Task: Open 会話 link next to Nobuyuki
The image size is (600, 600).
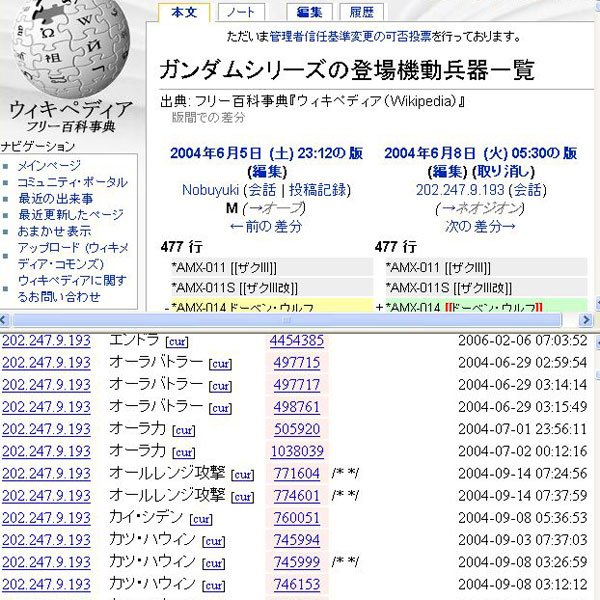Action: pos(262,190)
